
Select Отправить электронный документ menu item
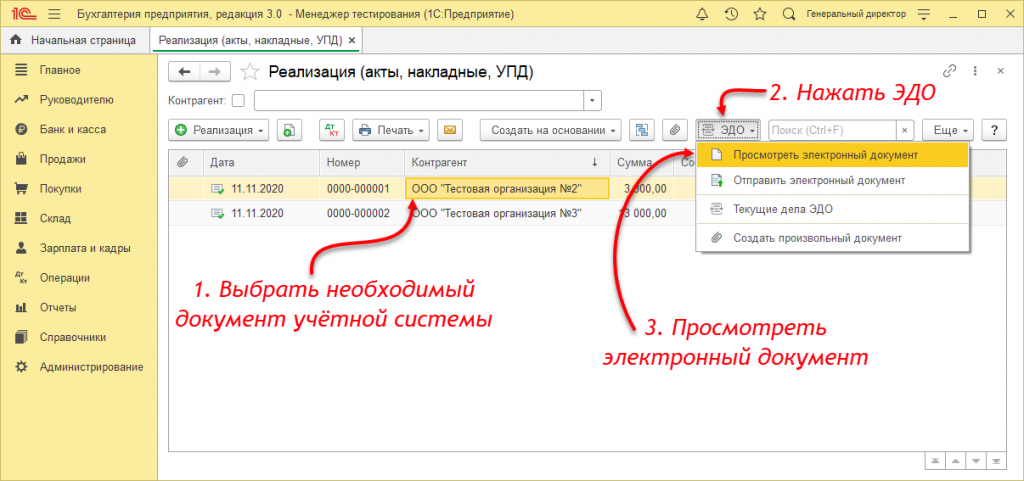[x=833, y=181]
